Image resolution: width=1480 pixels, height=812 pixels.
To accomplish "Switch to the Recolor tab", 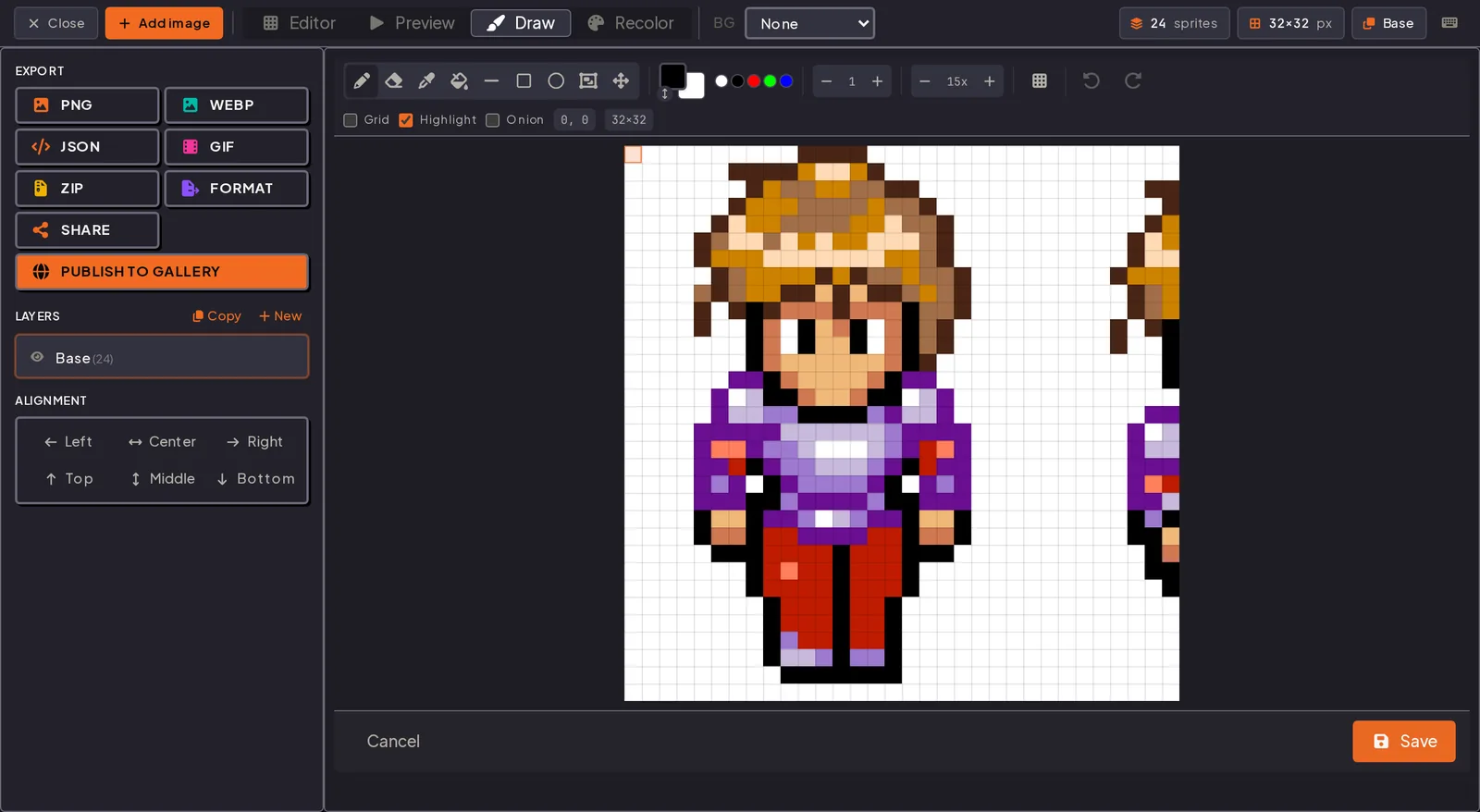I will tap(631, 23).
